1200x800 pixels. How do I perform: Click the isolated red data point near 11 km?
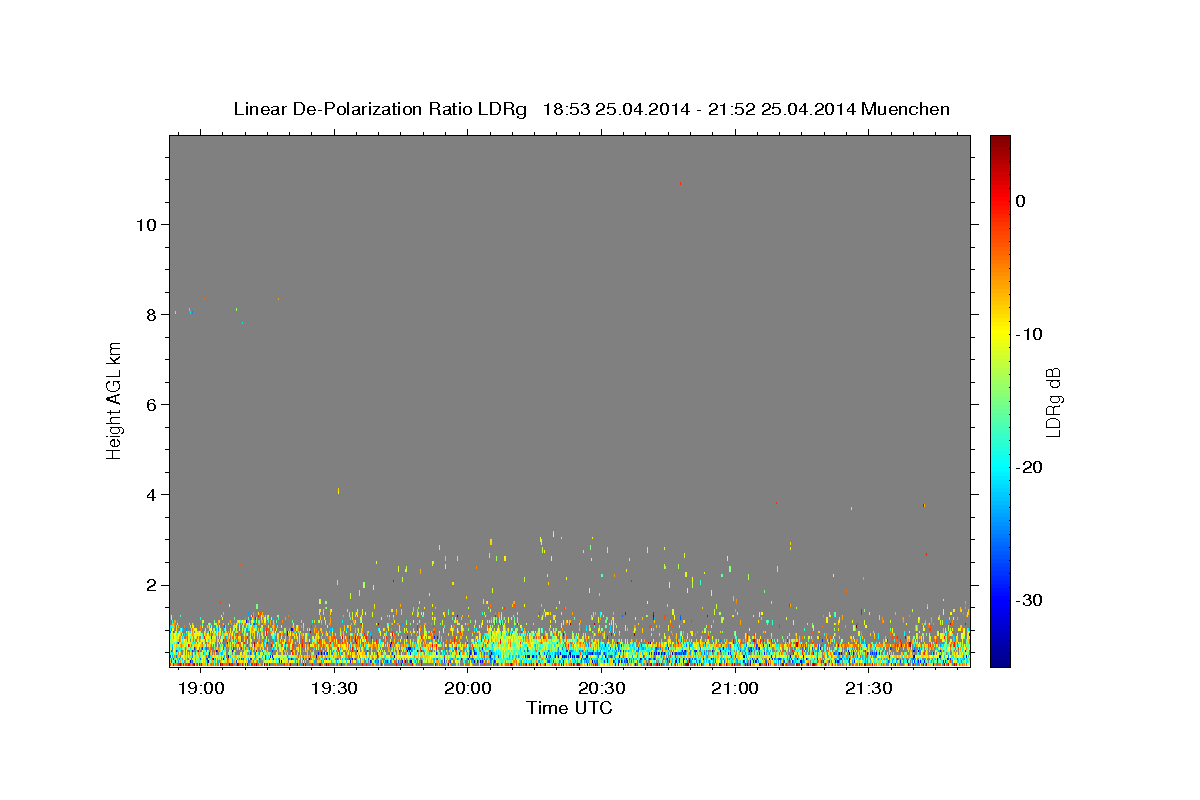[681, 184]
